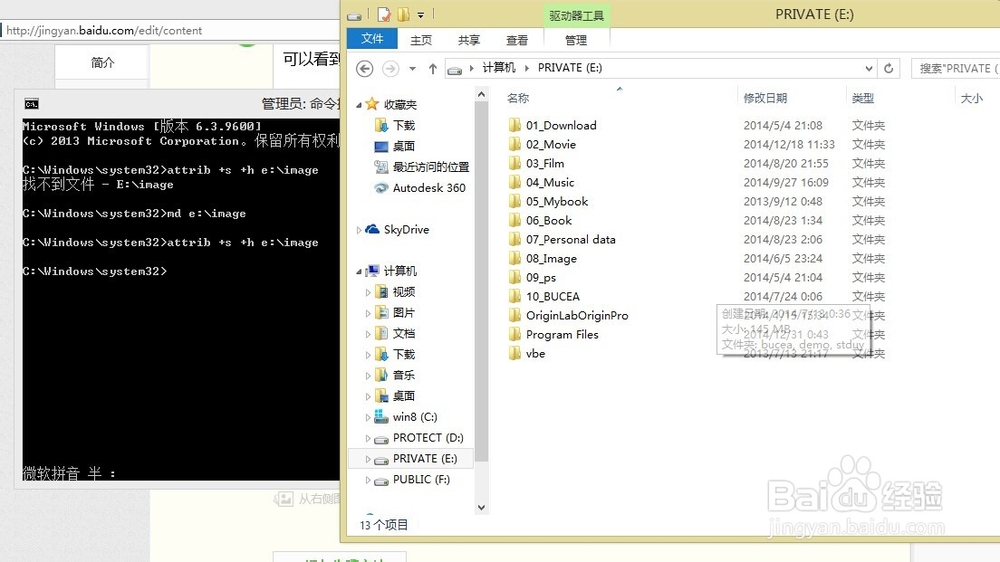Click 计算机 in the address breadcrumb
The image size is (1000, 562).
point(499,68)
